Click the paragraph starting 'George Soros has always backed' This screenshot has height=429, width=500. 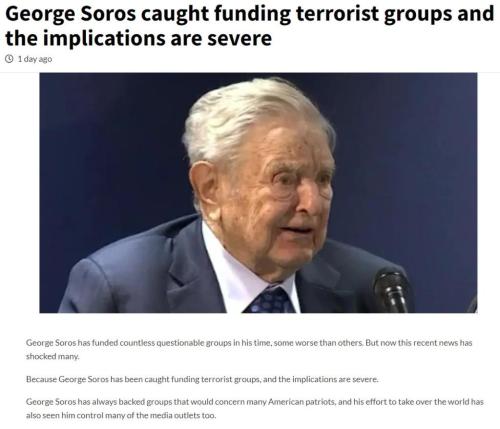pos(255,409)
